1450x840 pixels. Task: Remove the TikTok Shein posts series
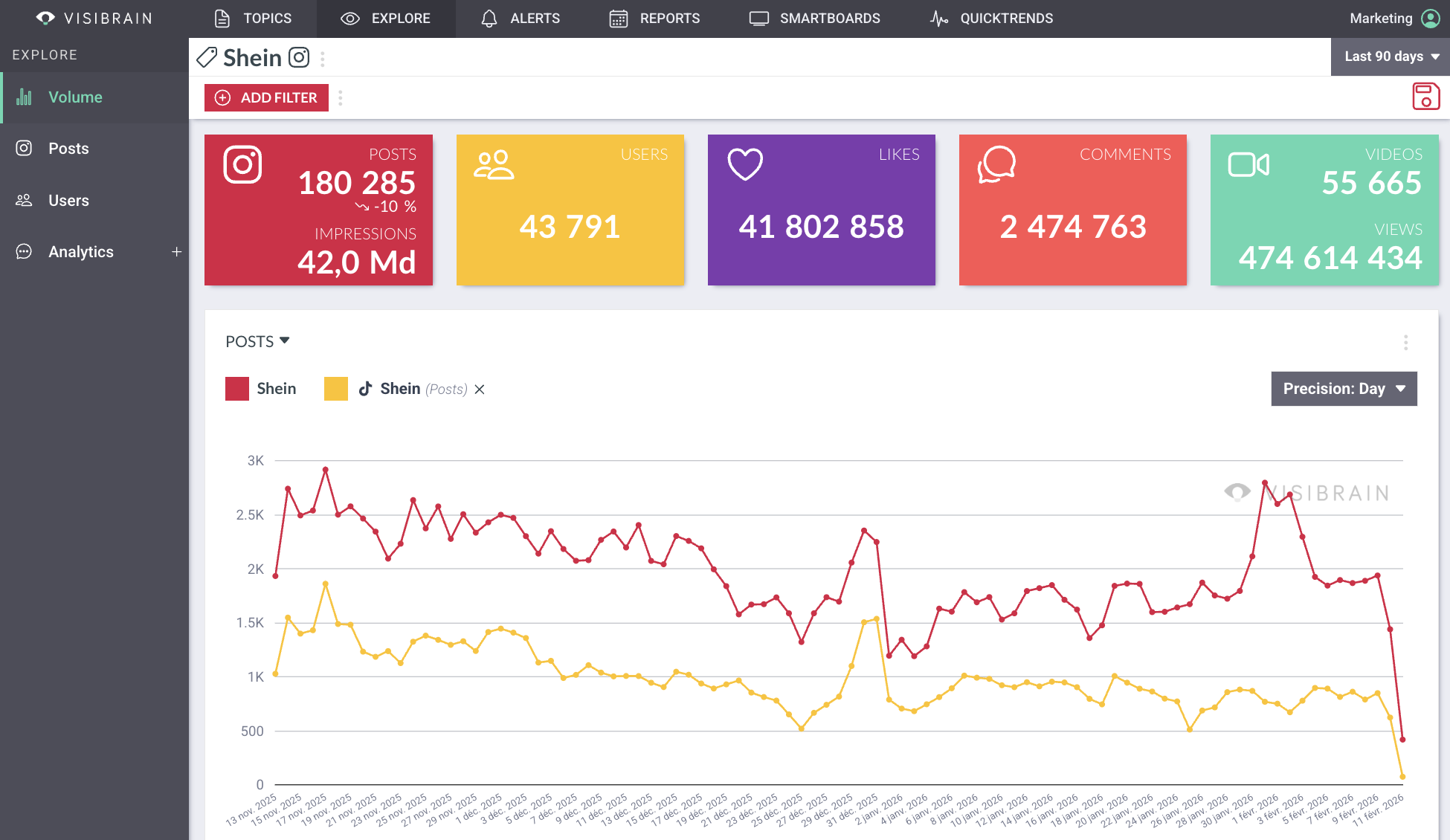[x=480, y=390]
